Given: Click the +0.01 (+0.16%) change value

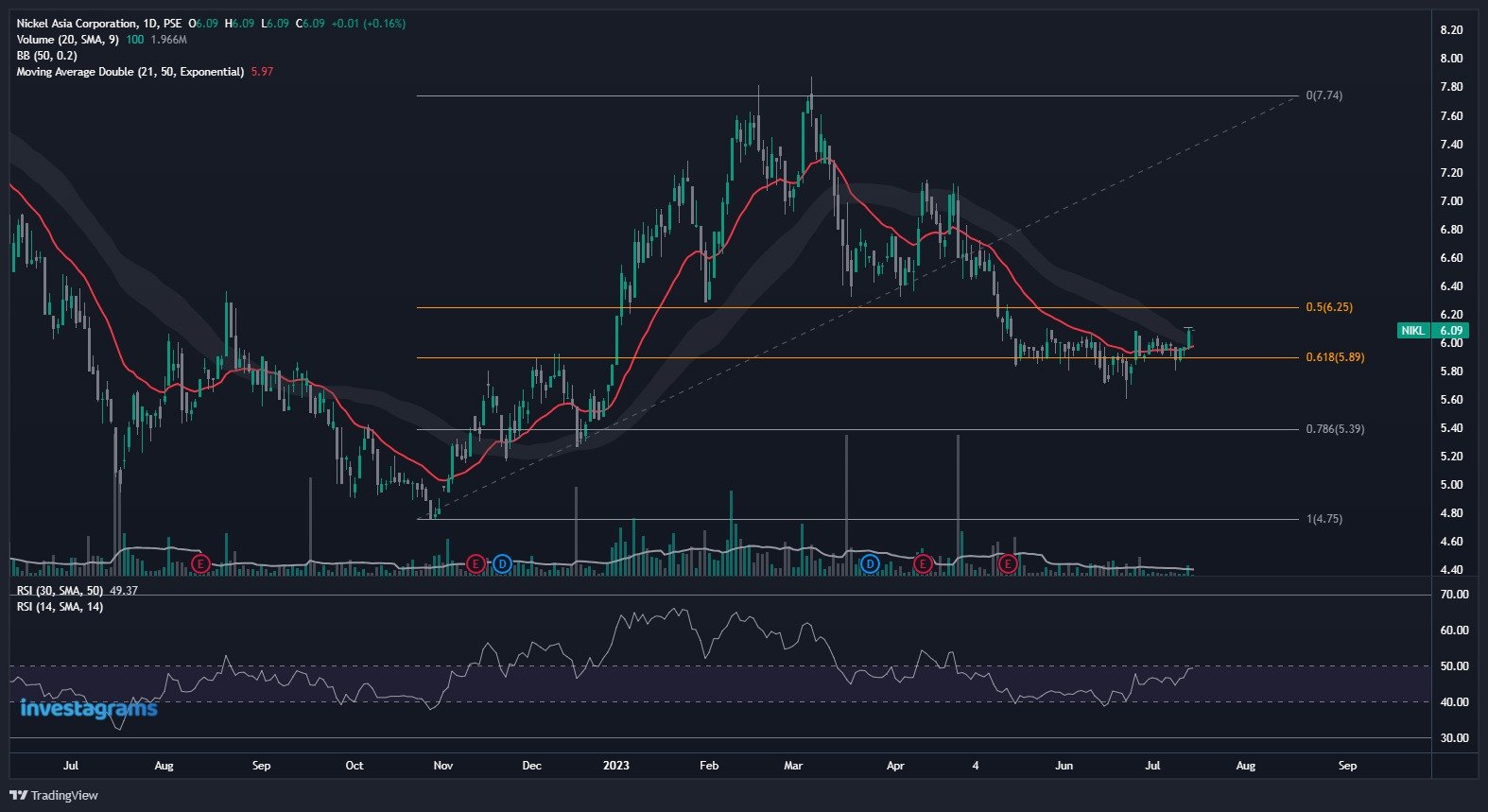Looking at the screenshot, I should [x=368, y=24].
